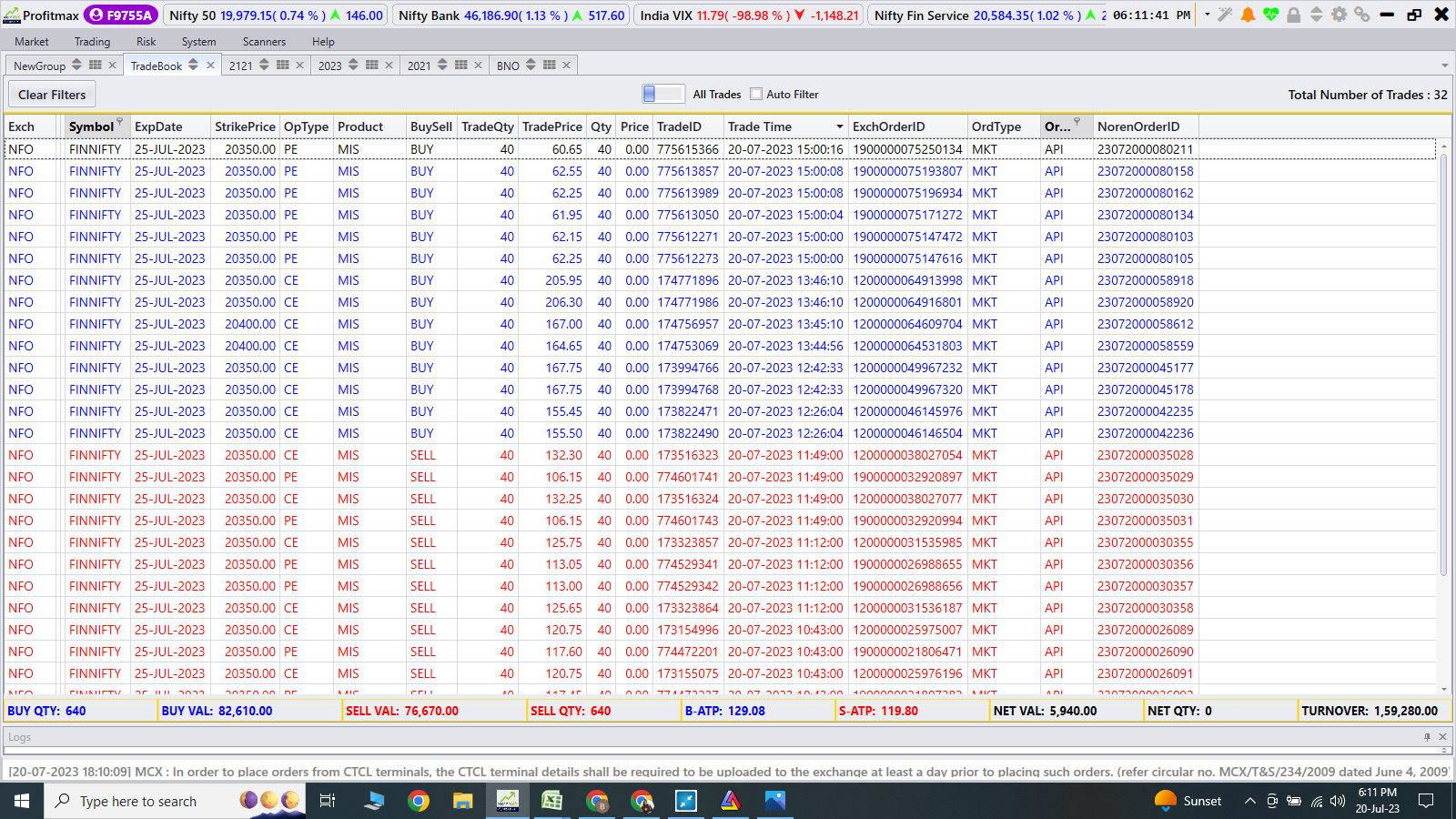The height and width of the screenshot is (819, 1456).
Task: Click the Nifty 50 index ticker
Action: point(276,15)
